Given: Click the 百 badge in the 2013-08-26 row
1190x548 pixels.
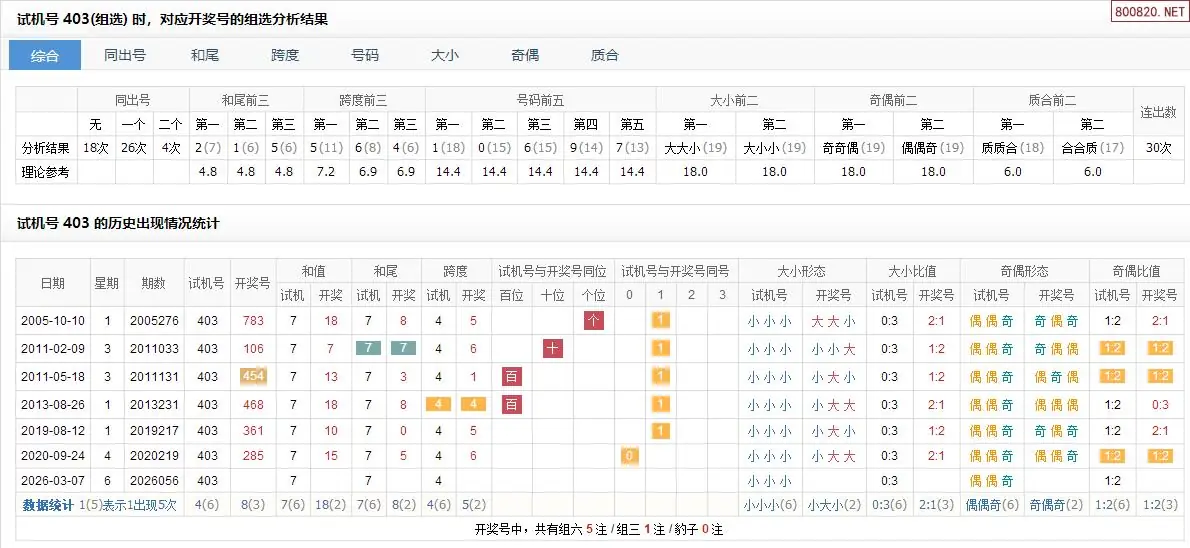Looking at the screenshot, I should coord(512,405).
